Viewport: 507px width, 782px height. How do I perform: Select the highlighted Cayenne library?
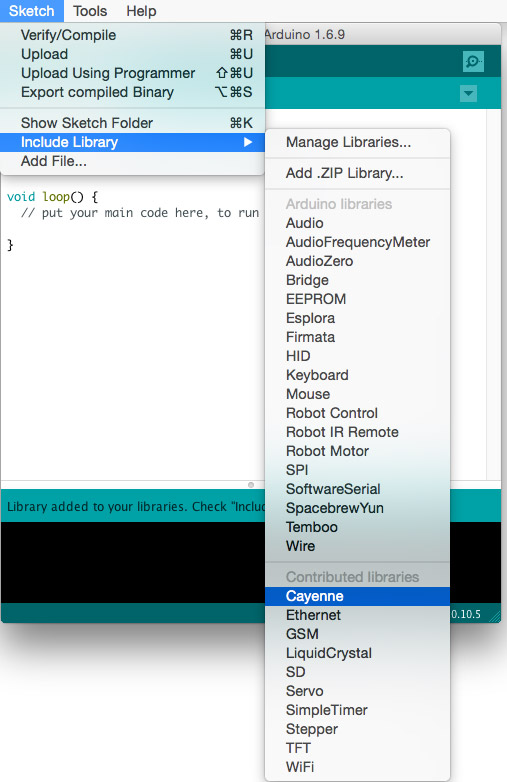(357, 596)
